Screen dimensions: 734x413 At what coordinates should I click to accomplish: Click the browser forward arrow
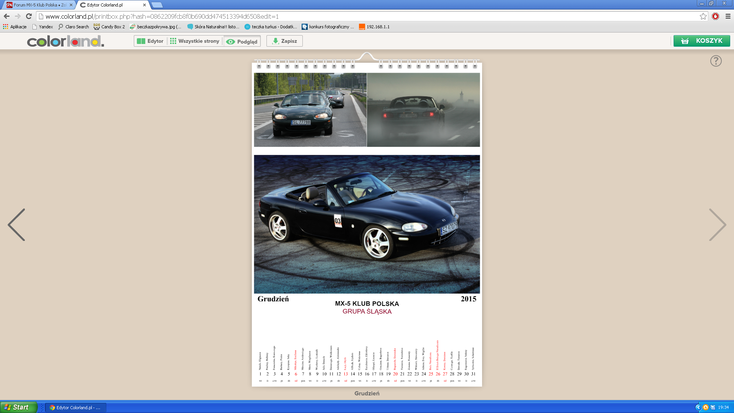[18, 16]
